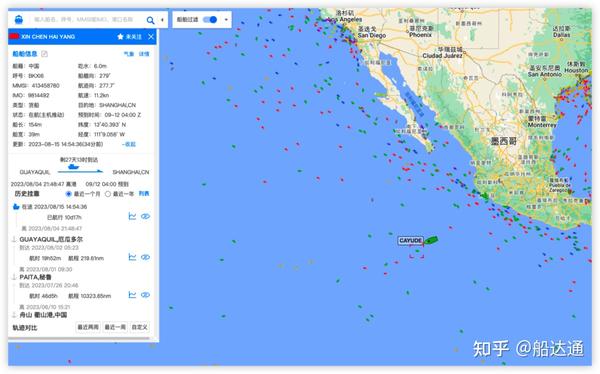Screen dimensions: 600x374
Task: Click the blue ship logo icon
Action: coord(18,20)
